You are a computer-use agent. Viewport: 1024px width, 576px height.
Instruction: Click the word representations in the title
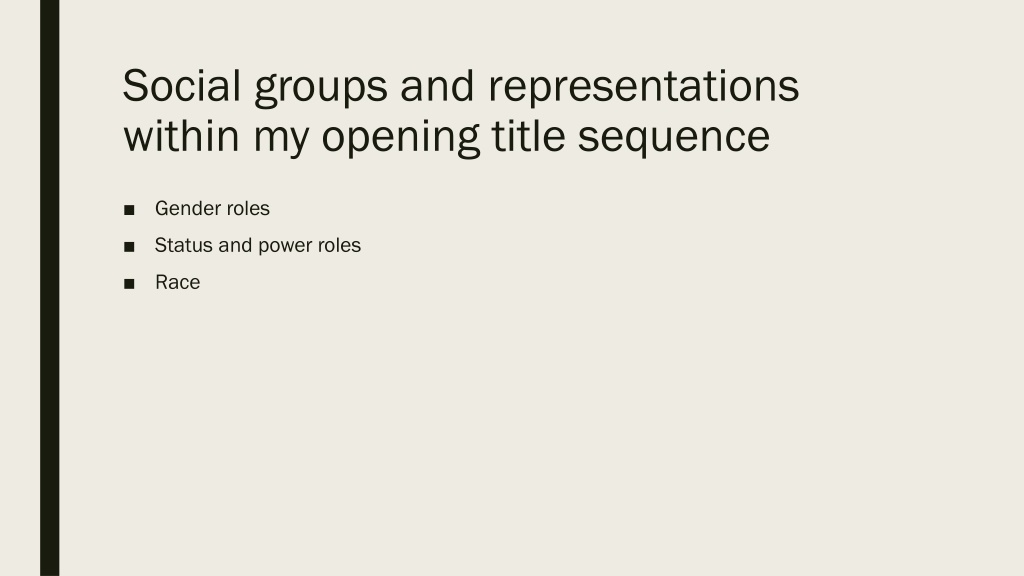(644, 87)
